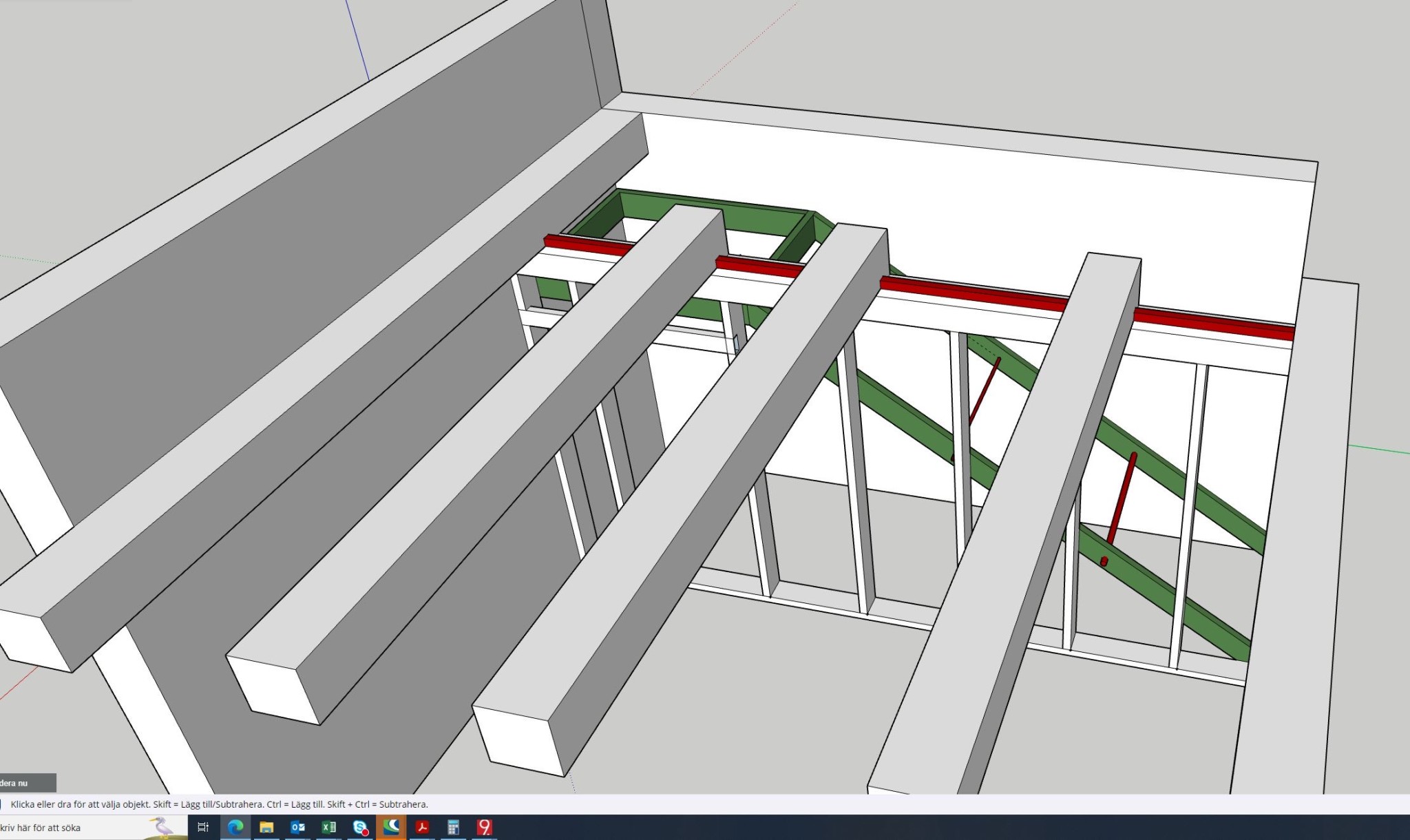Open Skype from the taskbar
The height and width of the screenshot is (840, 1410).
360,827
